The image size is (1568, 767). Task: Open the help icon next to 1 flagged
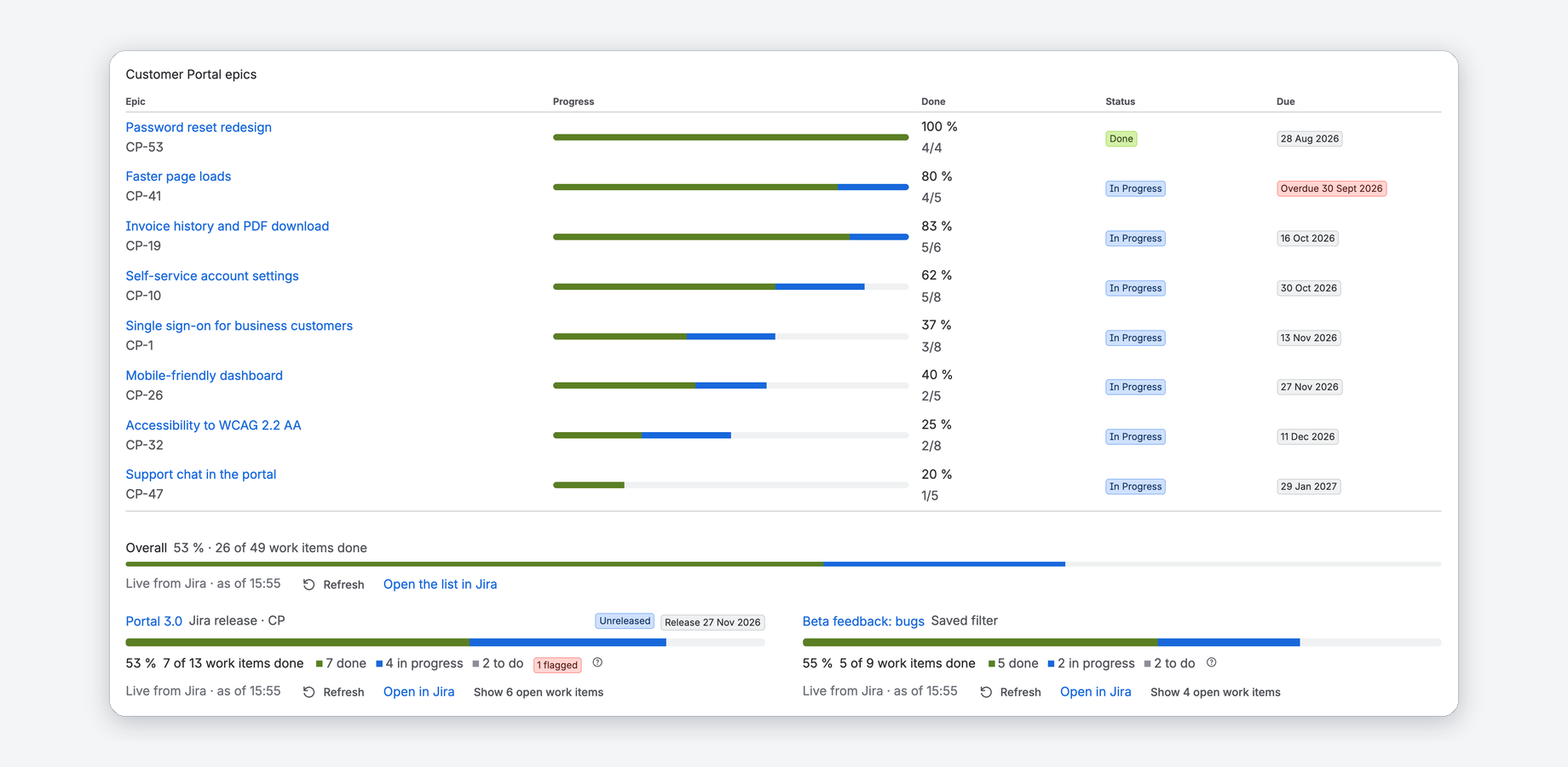pyautogui.click(x=597, y=663)
